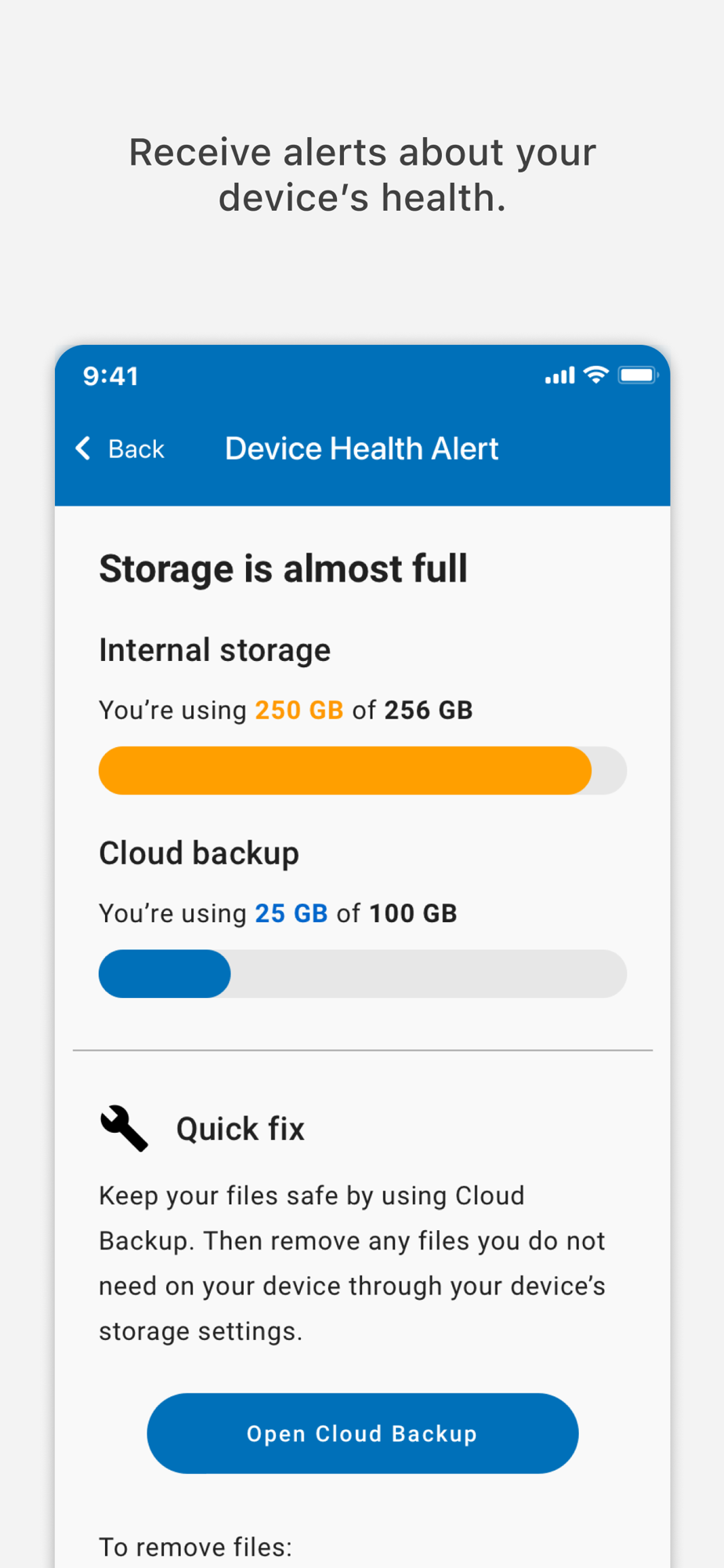Tap the wrench Quick fix icon
This screenshot has height=1568, width=724.
(124, 1128)
